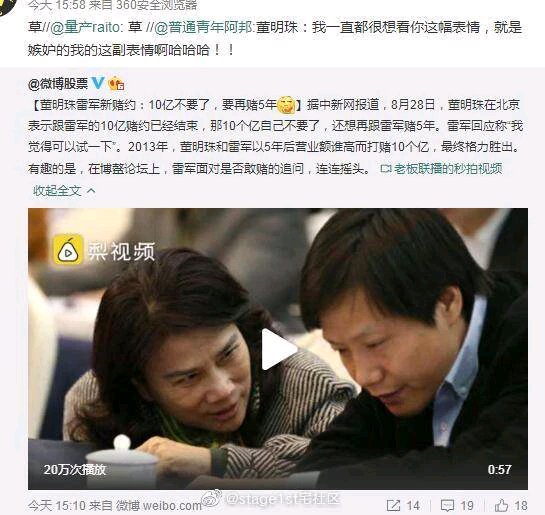Open the 老板联播的秒拍视频 video link
The image size is (545, 515).
click(441, 169)
